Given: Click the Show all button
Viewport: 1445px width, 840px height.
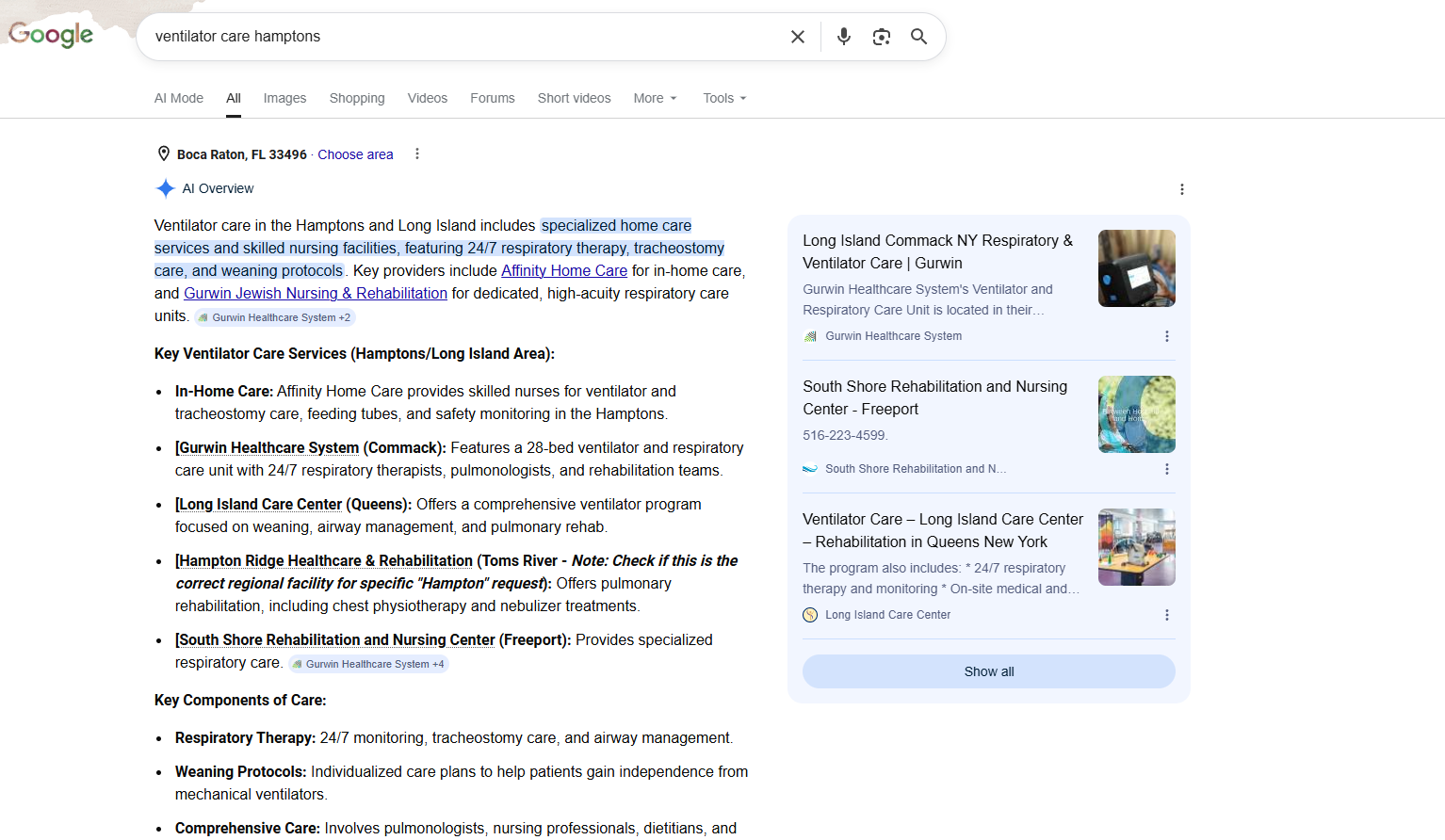Looking at the screenshot, I should 988,670.
